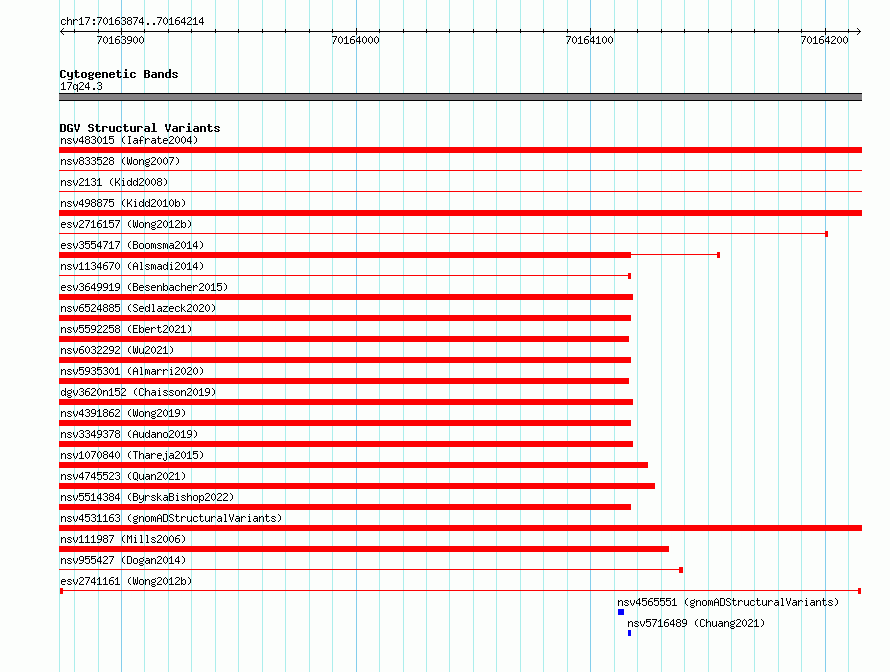Click the nsv6032292 (Wu2021) label
890x672 pixels.
(x=117, y=350)
